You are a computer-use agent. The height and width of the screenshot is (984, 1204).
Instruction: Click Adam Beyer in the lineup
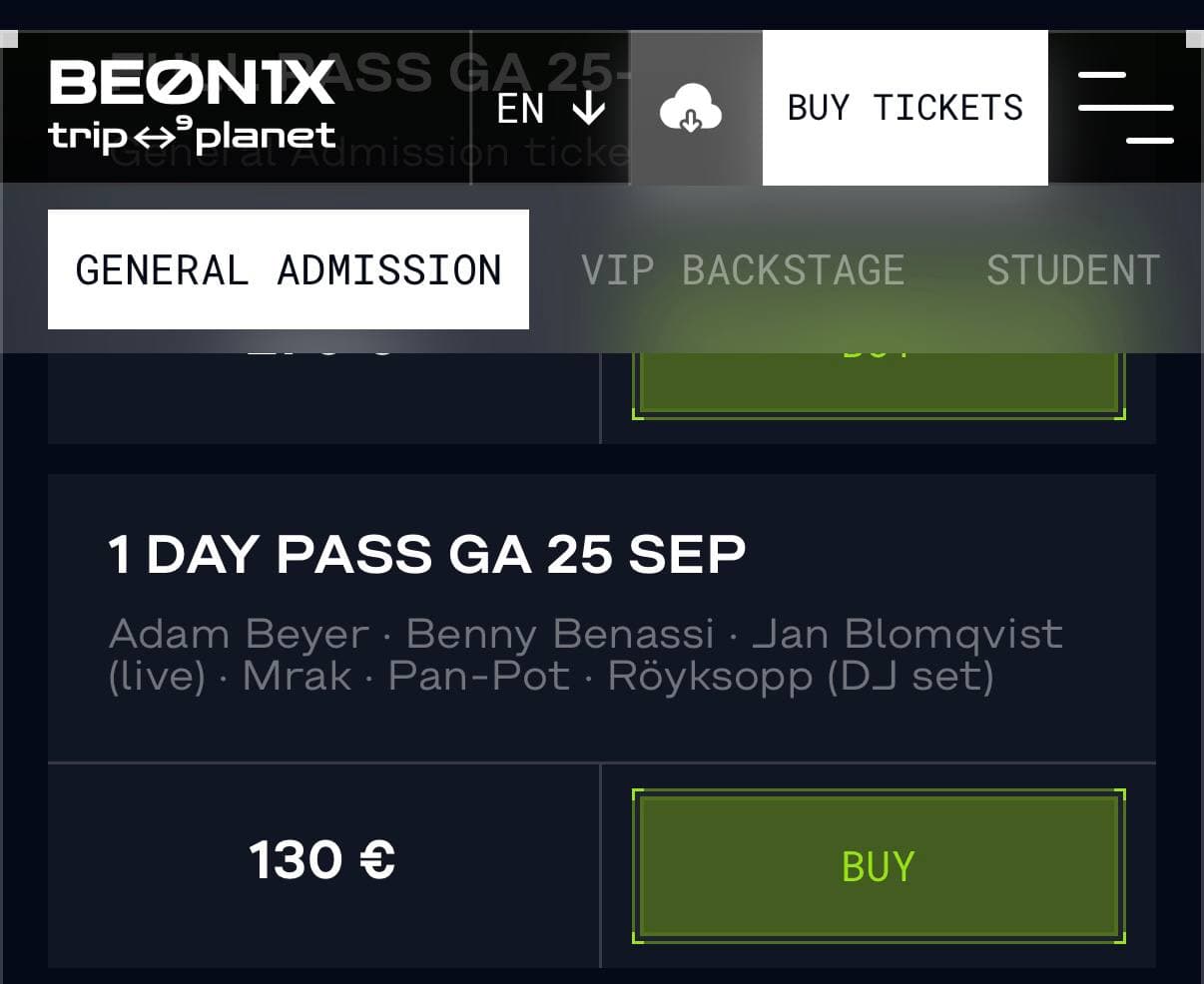(x=240, y=635)
